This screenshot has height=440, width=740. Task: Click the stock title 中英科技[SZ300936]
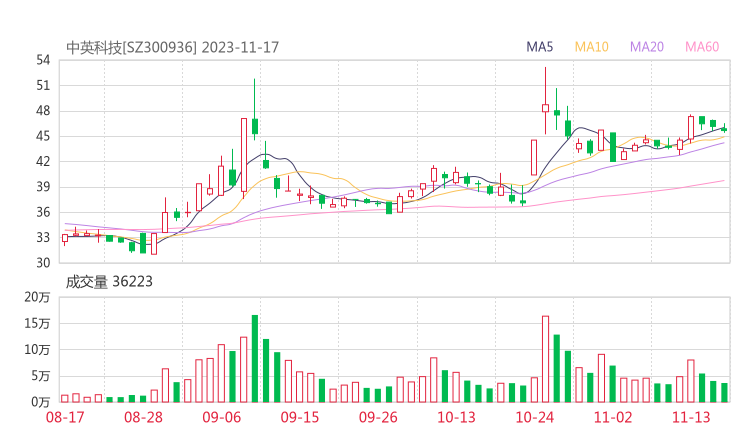(131, 47)
